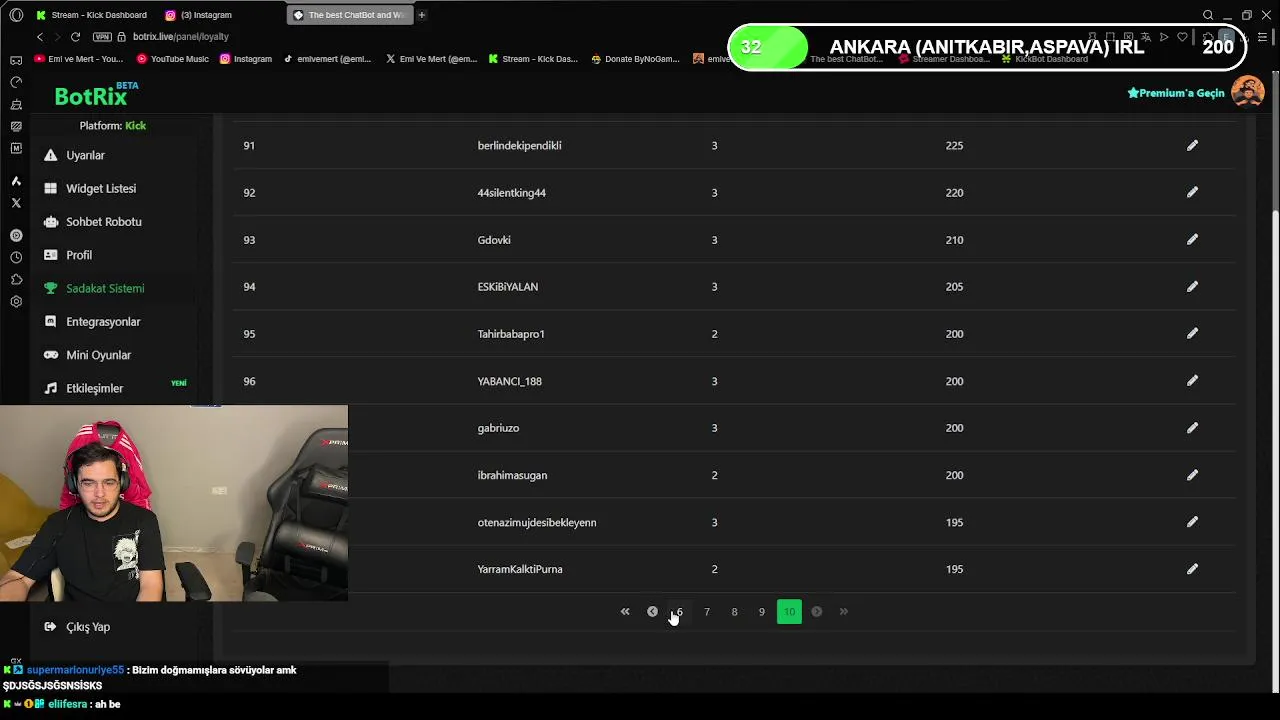Viewport: 1280px width, 720px height.
Task: Open browser history clock icon
Action: (16, 257)
